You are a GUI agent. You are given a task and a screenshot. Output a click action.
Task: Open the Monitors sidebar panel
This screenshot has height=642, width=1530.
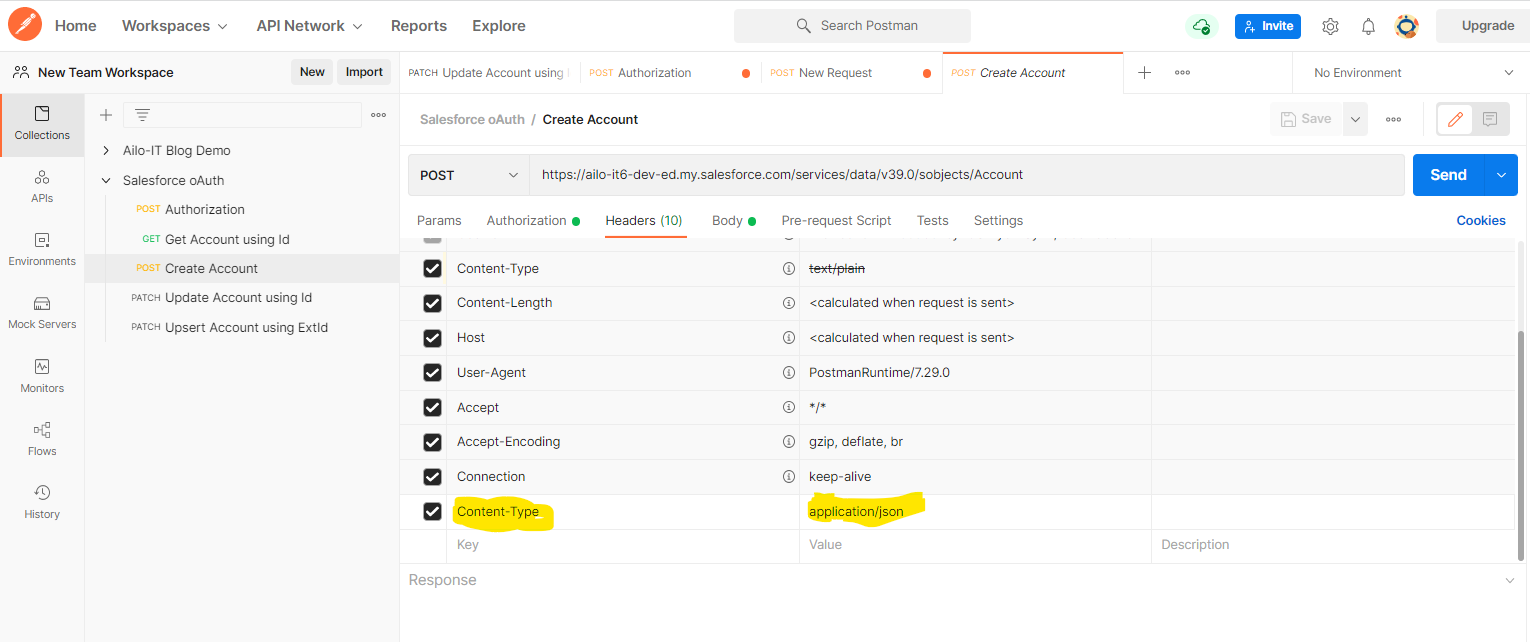click(x=42, y=376)
